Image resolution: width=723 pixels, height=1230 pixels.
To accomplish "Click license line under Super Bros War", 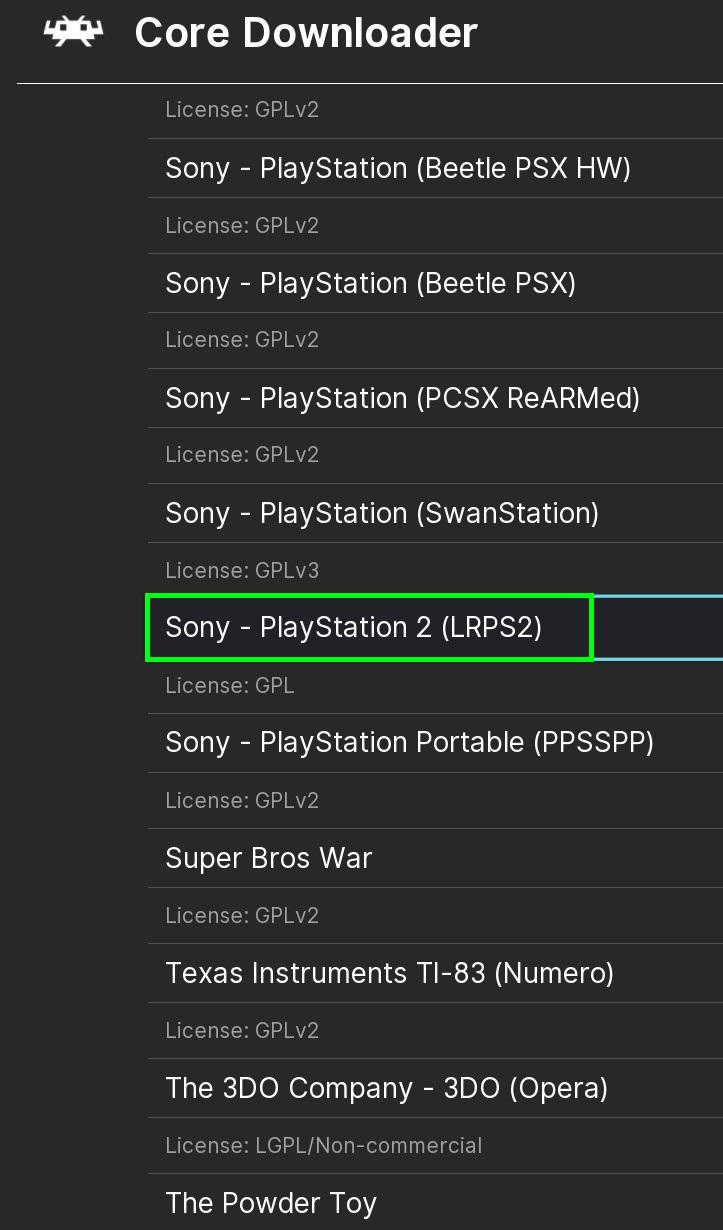I will coord(242,915).
